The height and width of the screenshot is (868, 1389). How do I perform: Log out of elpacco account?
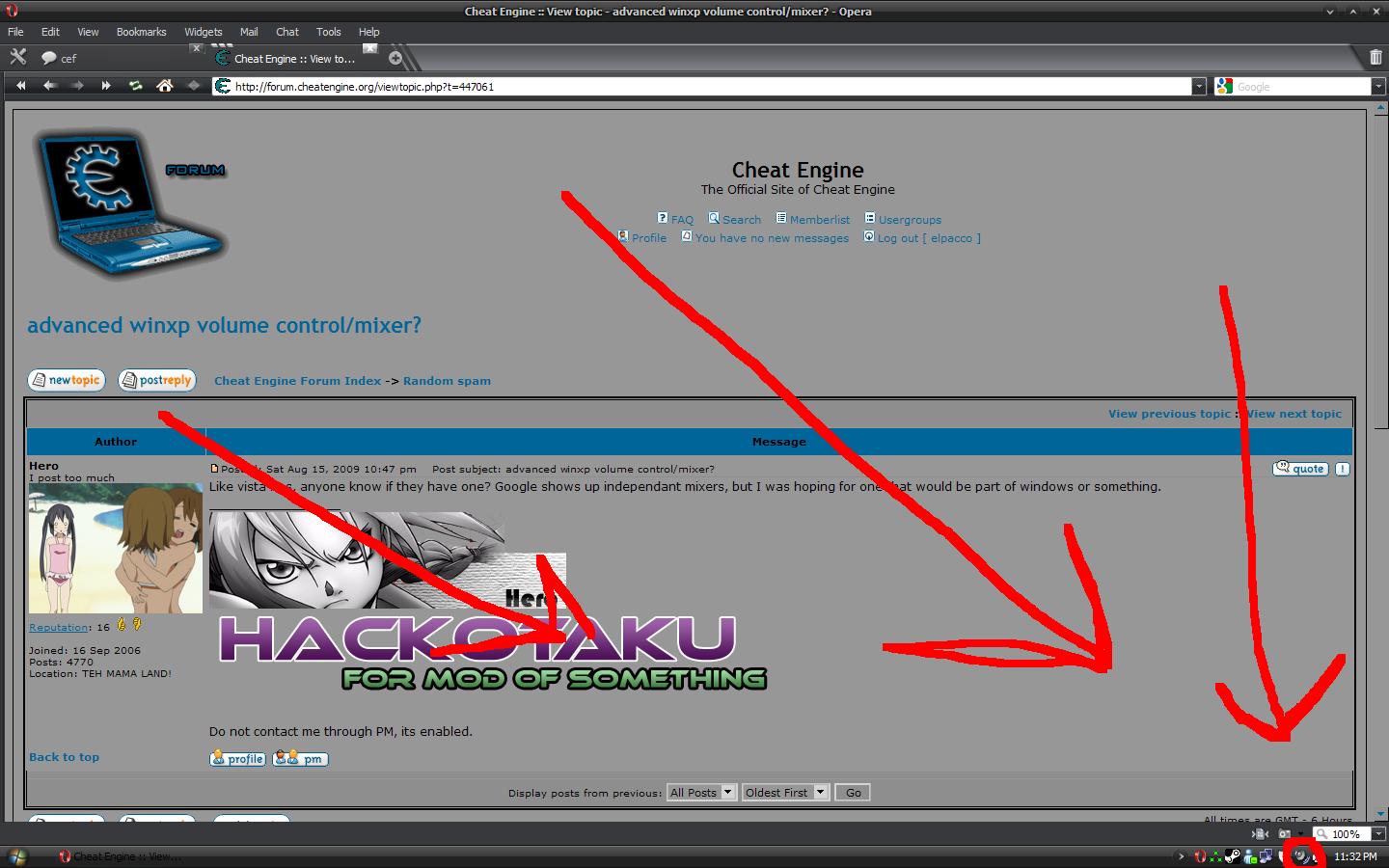click(x=929, y=238)
